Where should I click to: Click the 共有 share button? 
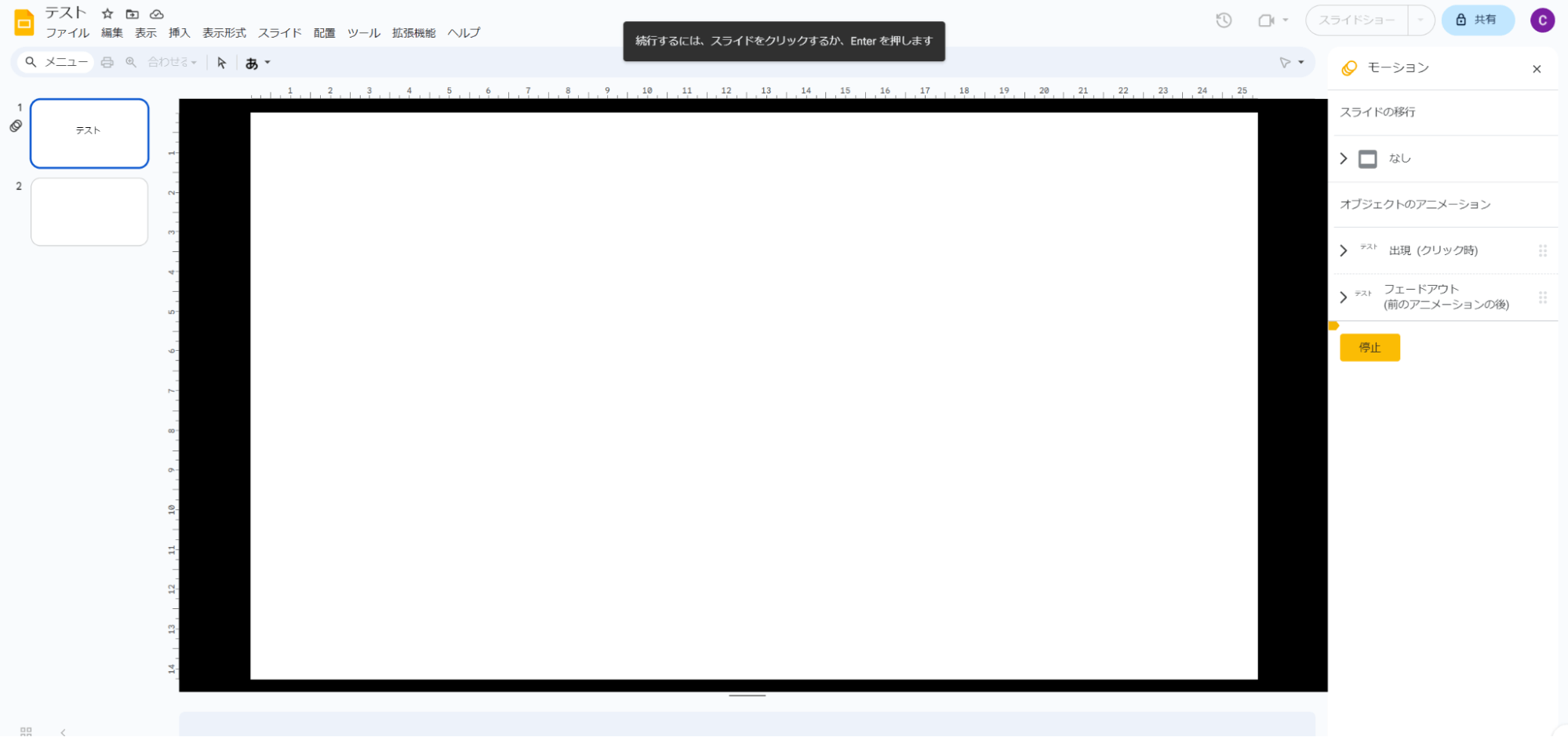pyautogui.click(x=1477, y=20)
